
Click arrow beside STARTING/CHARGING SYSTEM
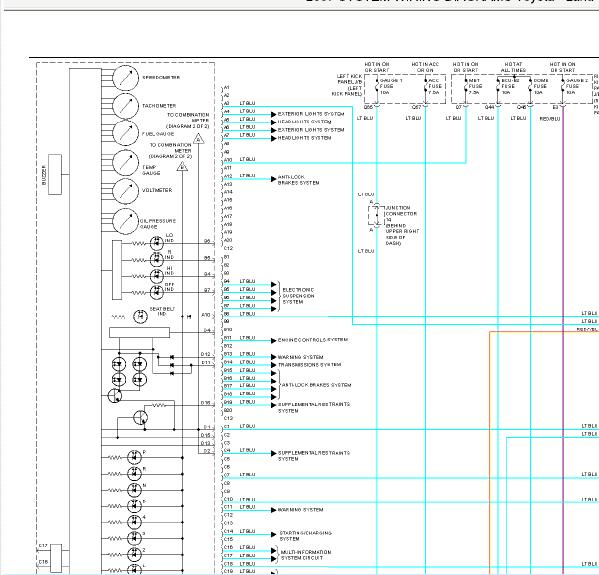click(x=274, y=535)
